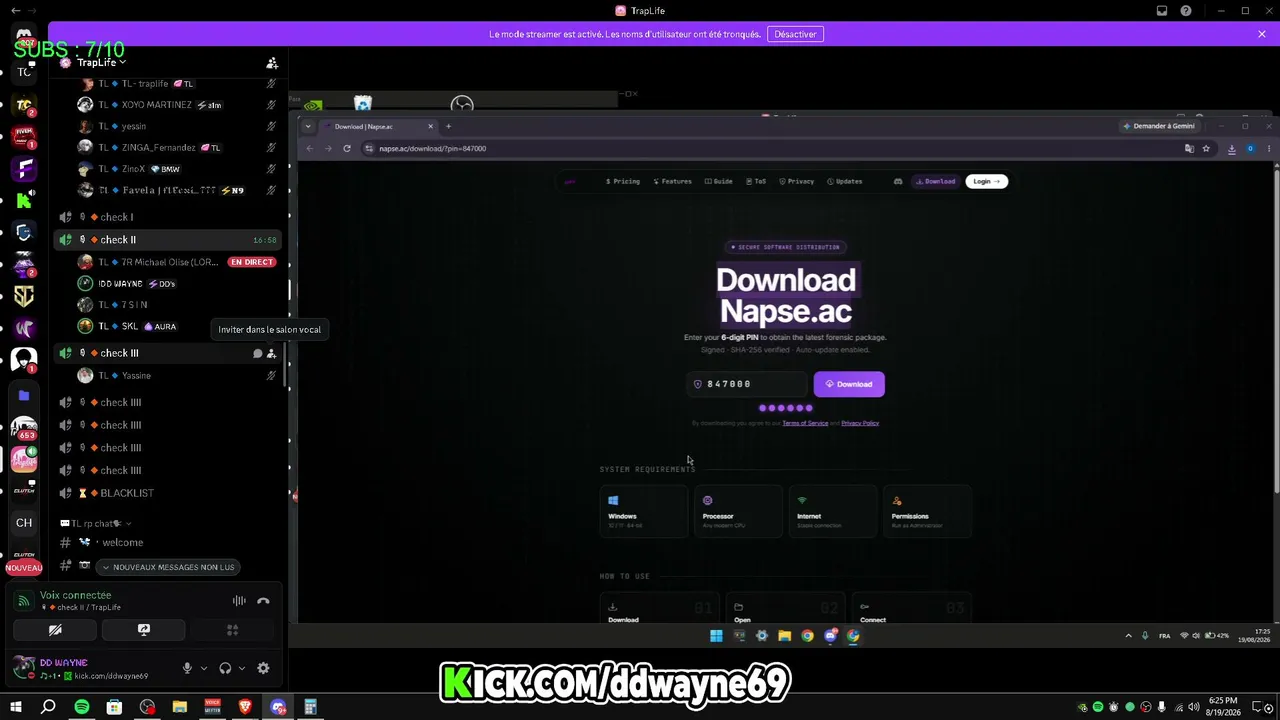Reload the Napse.ac browser page
1280x720 pixels.
347,149
